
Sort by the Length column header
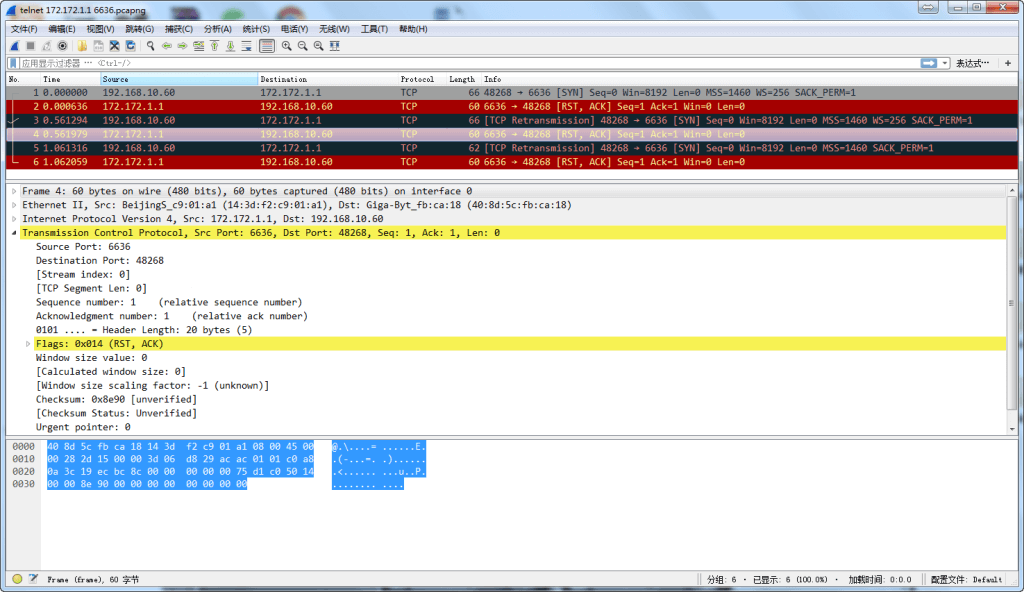pos(464,79)
